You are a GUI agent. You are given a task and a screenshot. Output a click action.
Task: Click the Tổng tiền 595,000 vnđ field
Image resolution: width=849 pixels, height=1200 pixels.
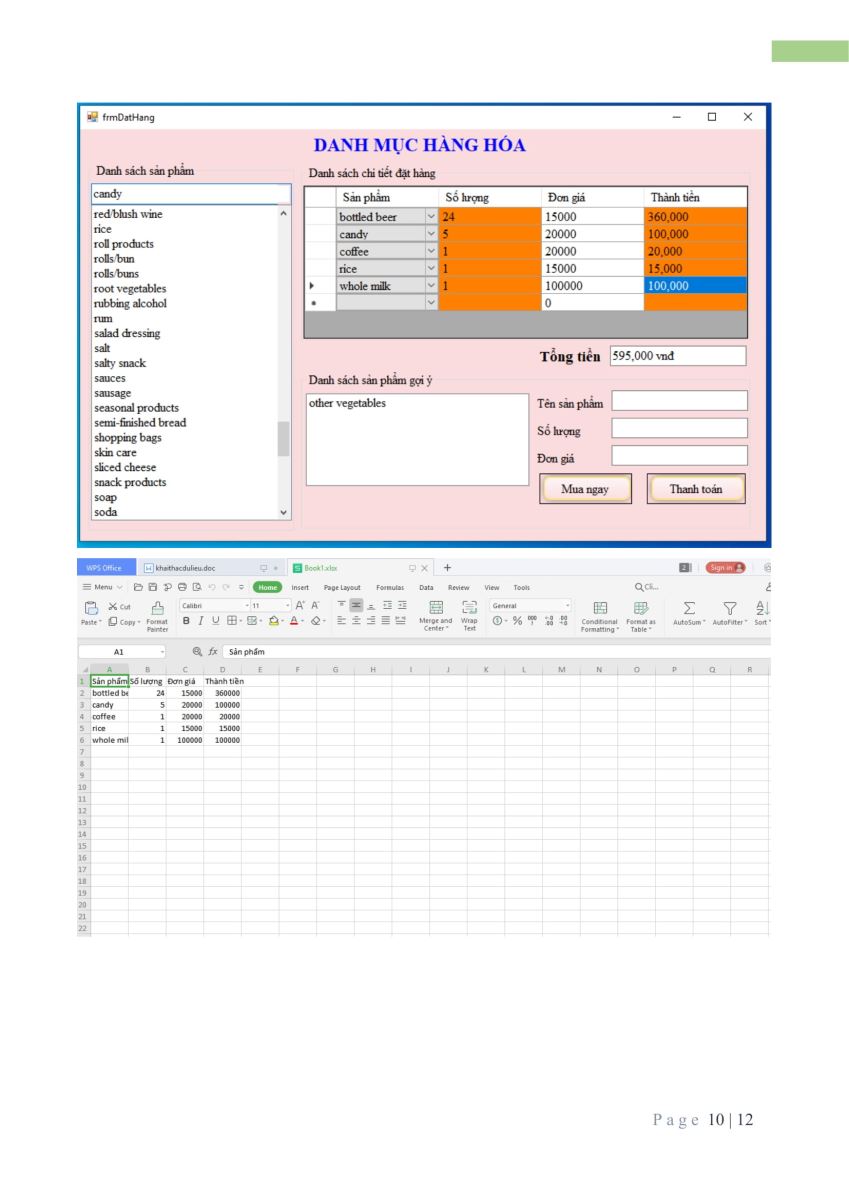(678, 356)
